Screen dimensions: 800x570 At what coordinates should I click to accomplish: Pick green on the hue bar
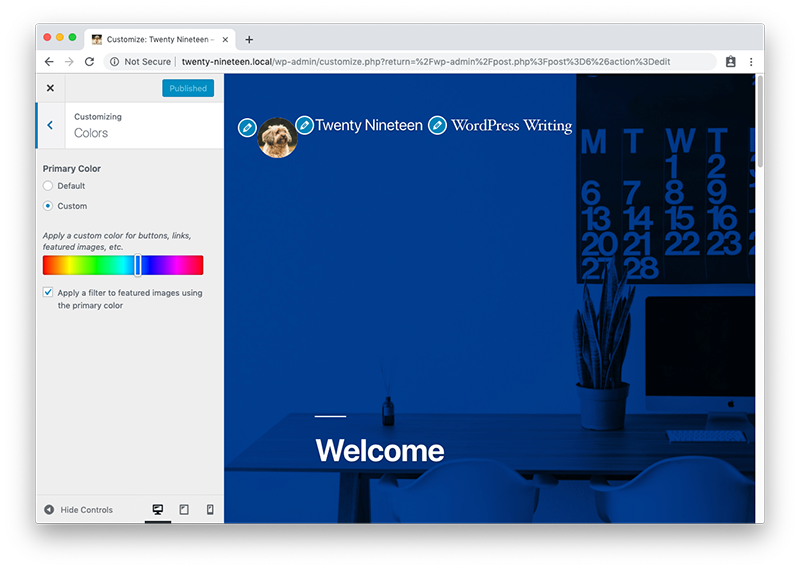click(x=97, y=265)
